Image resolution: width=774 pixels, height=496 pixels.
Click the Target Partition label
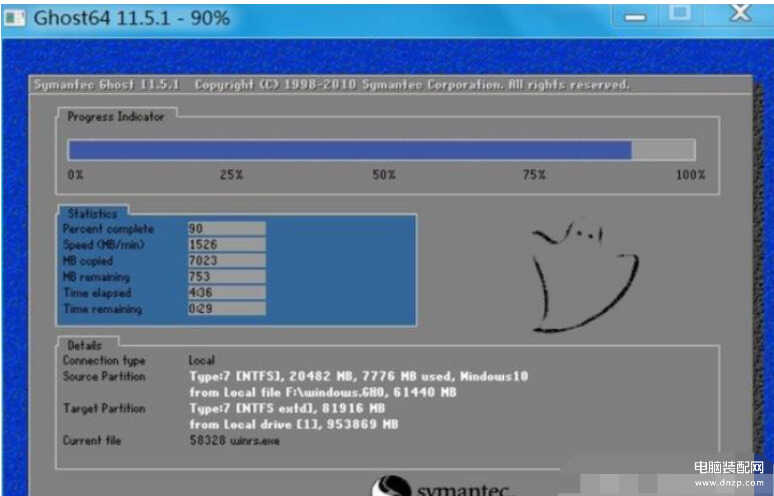pos(104,409)
